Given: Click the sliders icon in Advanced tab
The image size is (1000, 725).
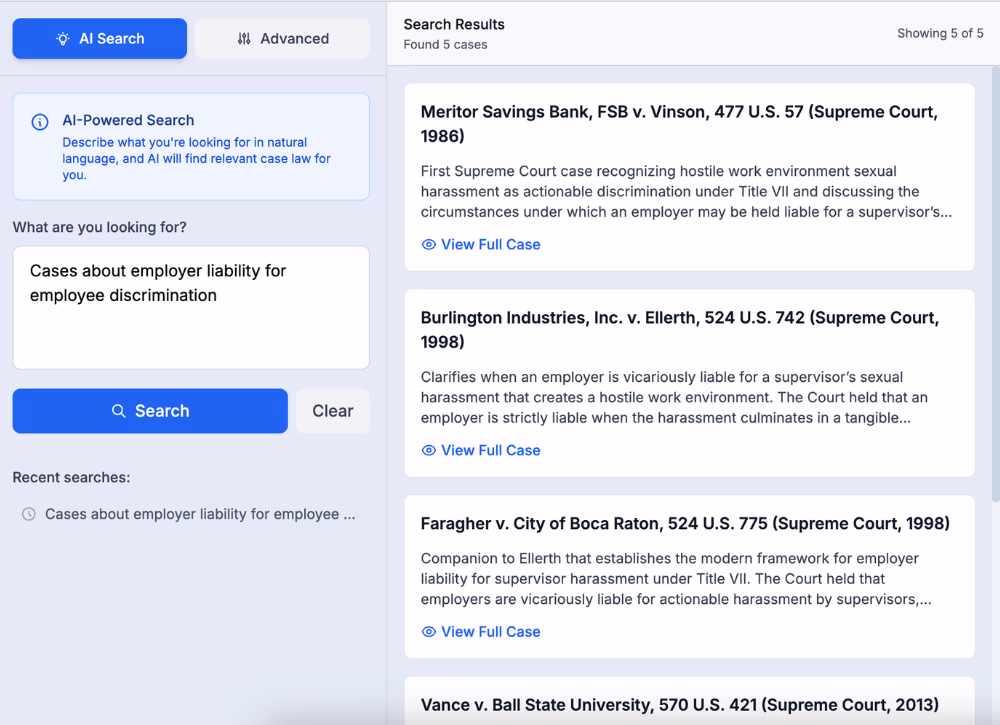Looking at the screenshot, I should pyautogui.click(x=244, y=39).
